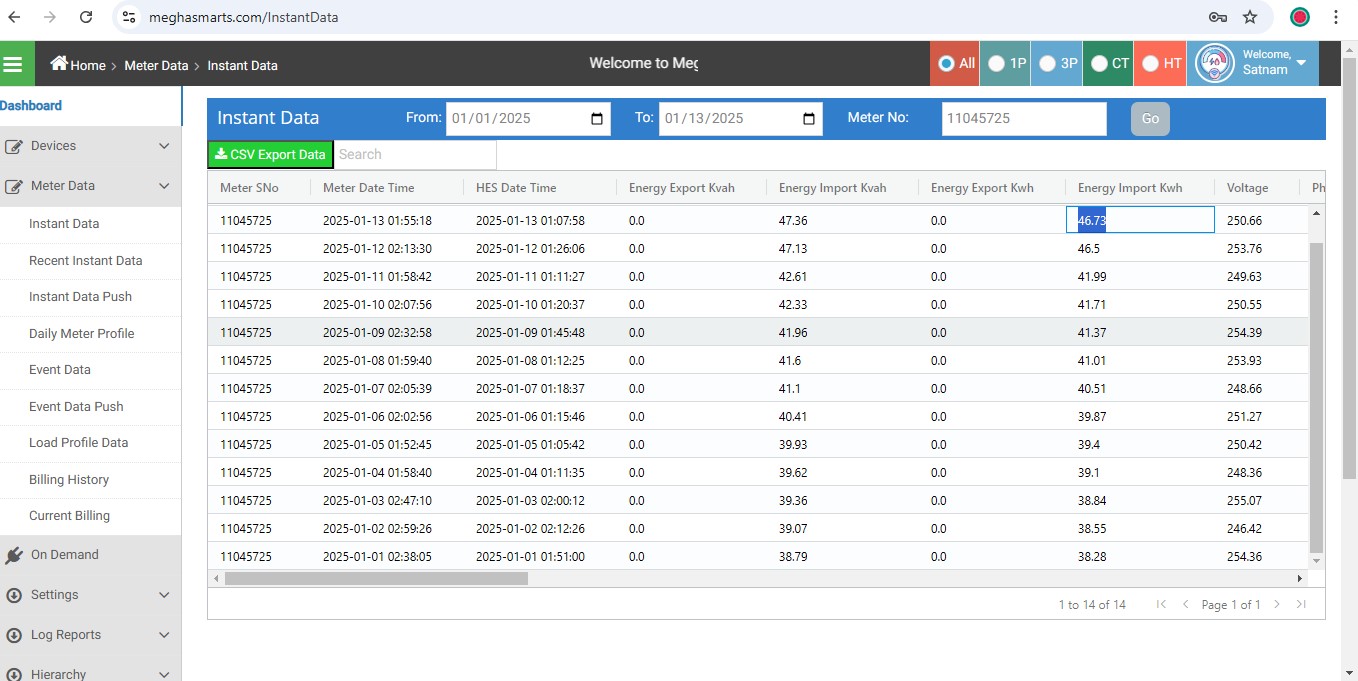Open Instant Data Push in sidebar
This screenshot has height=681, width=1358.
coord(80,297)
